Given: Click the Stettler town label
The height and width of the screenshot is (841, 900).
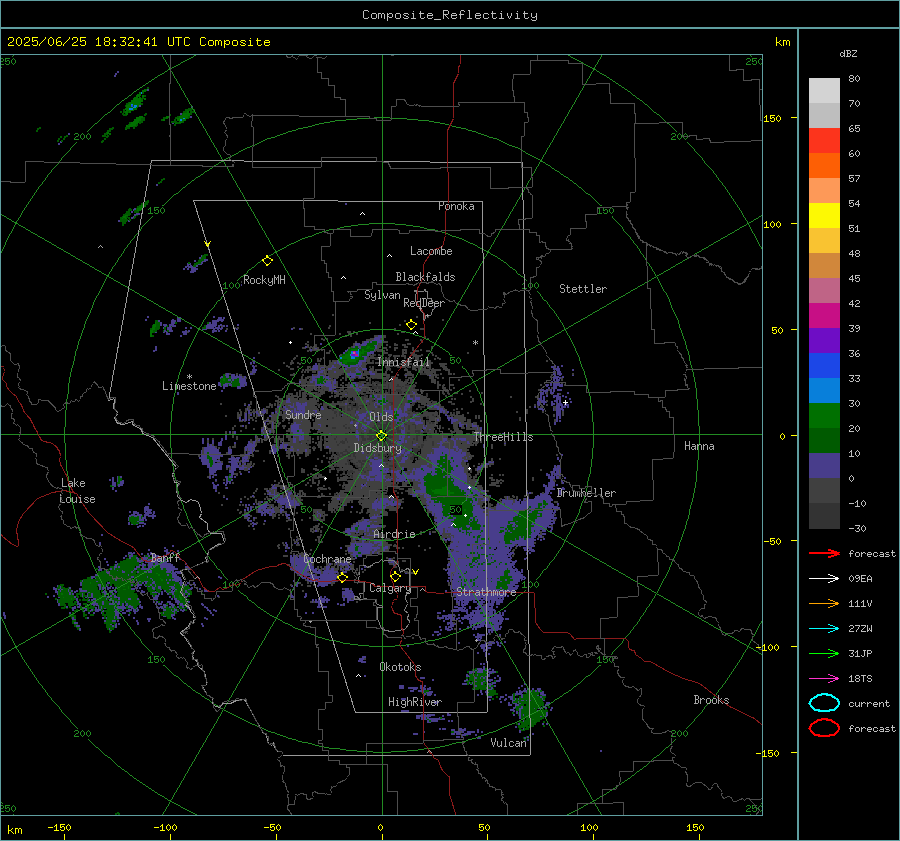Looking at the screenshot, I should 583,289.
